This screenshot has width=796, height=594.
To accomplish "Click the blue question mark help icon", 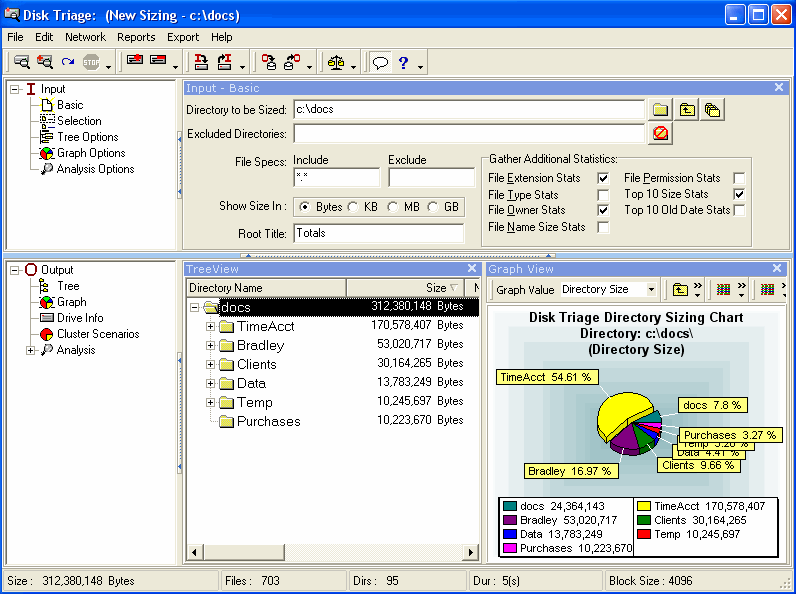I will 404,62.
